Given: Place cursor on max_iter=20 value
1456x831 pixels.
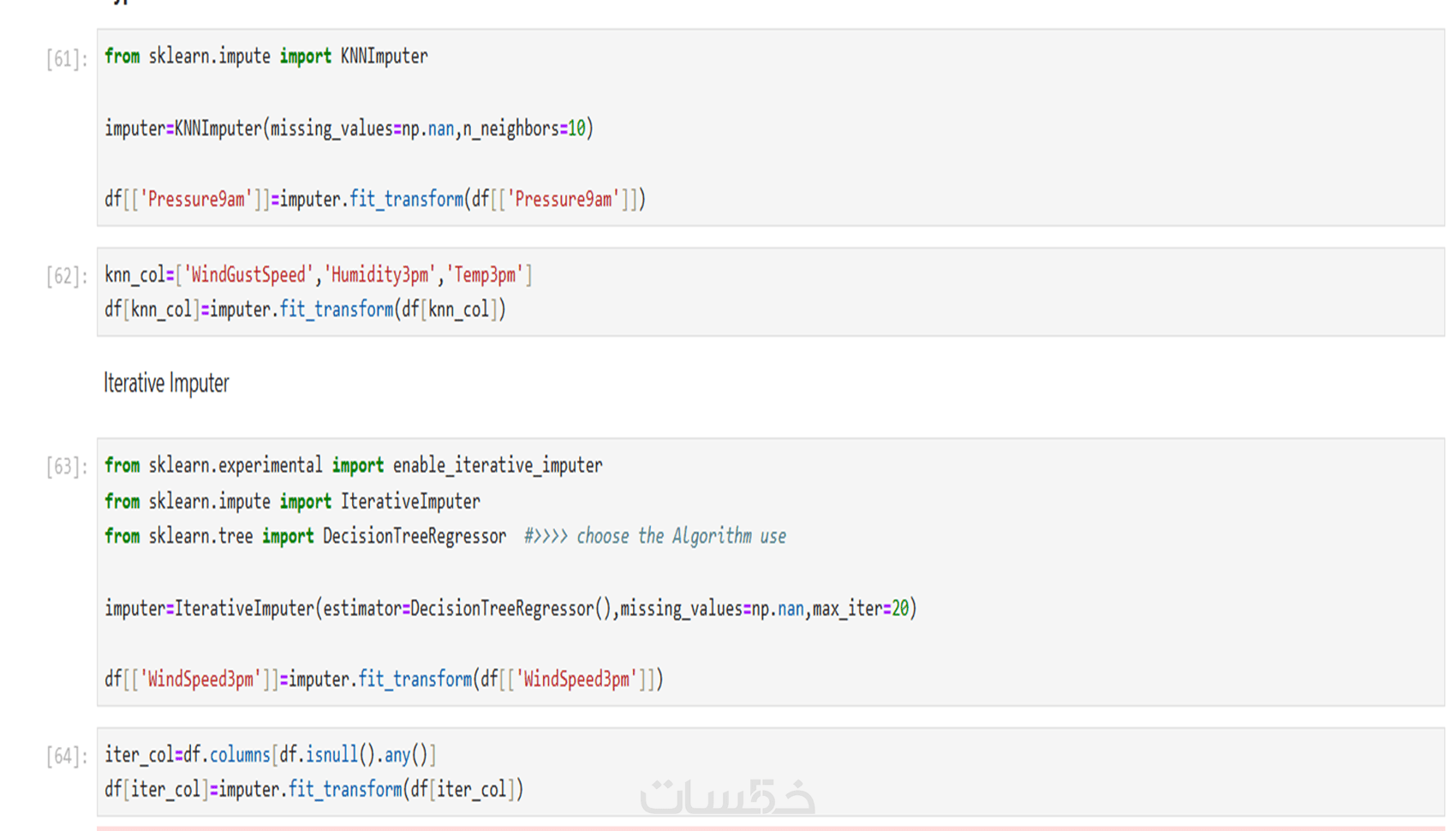Looking at the screenshot, I should pos(899,608).
